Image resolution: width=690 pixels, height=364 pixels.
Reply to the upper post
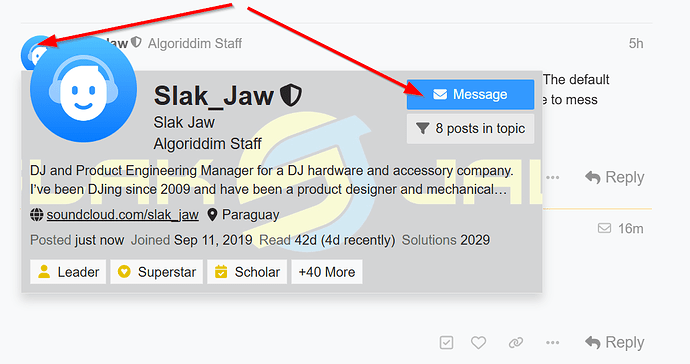tap(614, 177)
